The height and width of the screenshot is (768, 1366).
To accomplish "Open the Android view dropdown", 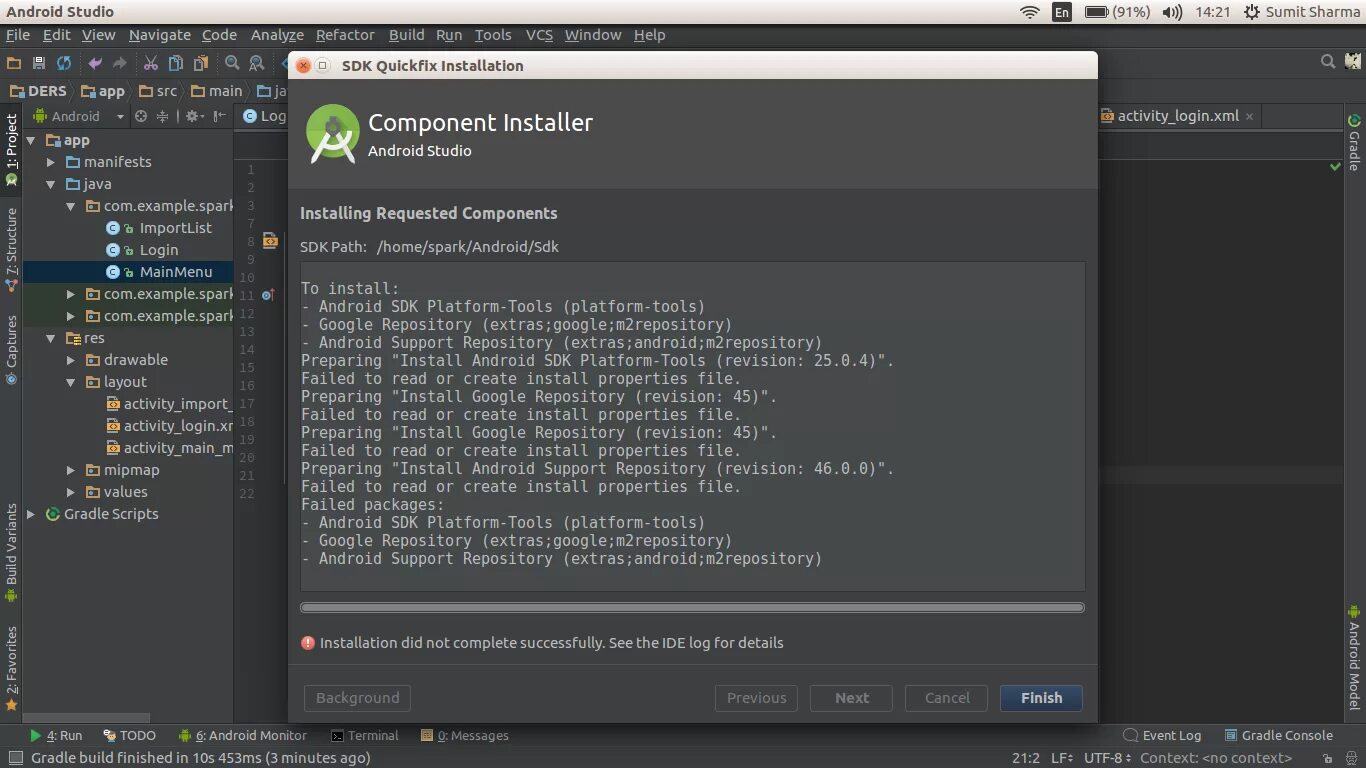I will pos(79,116).
